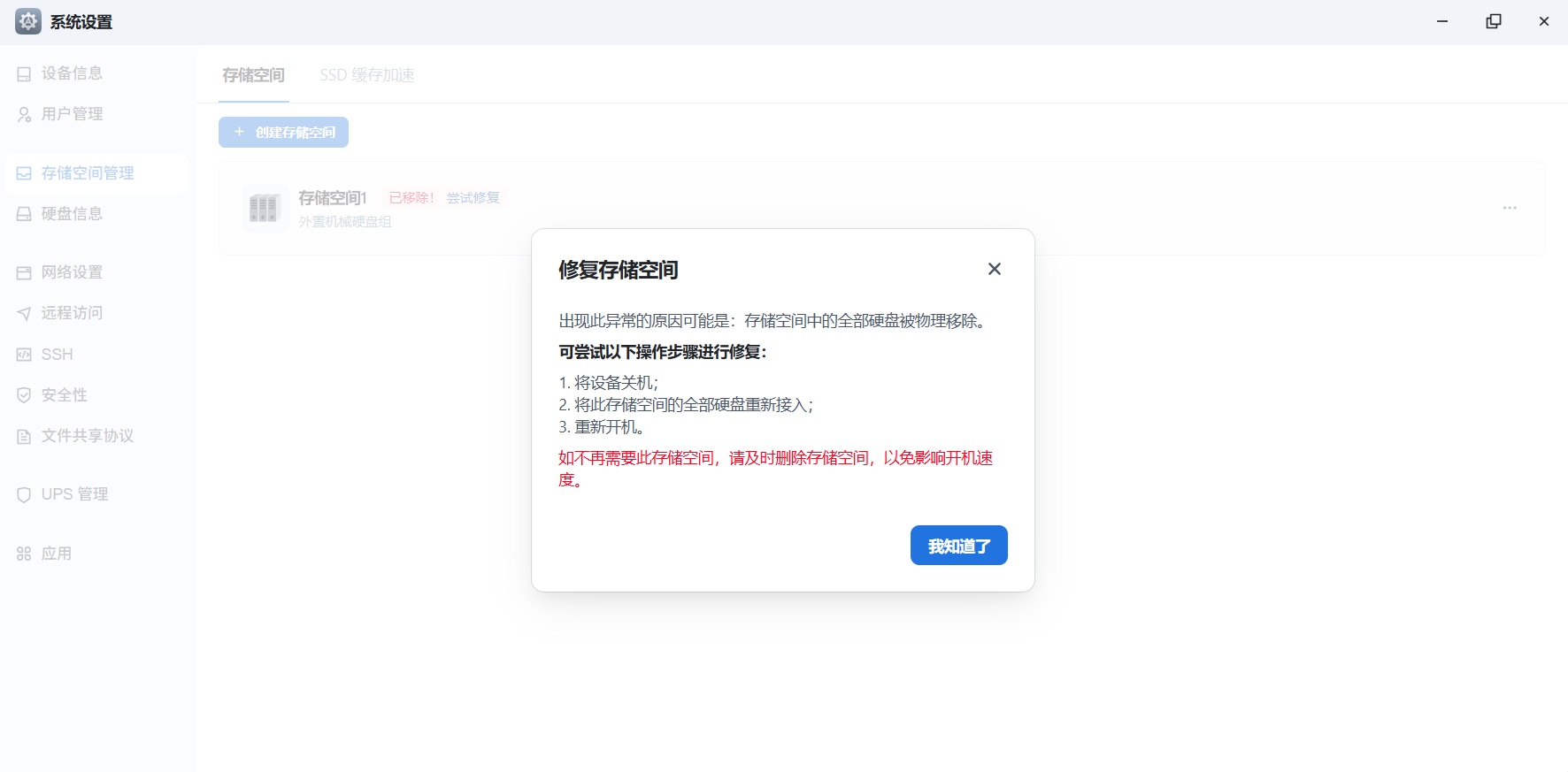Click the 修复存储空间 dialog title
This screenshot has height=772, width=1568.
coord(619,270)
